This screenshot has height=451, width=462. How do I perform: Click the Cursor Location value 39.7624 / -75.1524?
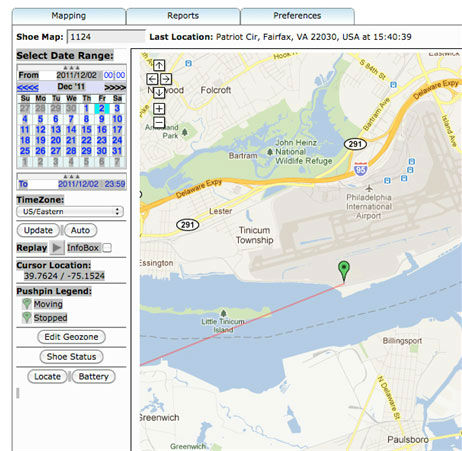click(x=64, y=276)
